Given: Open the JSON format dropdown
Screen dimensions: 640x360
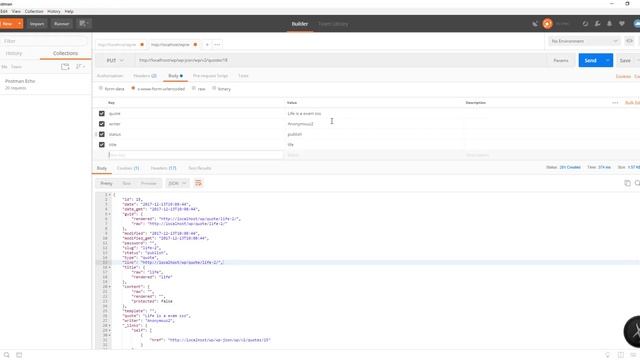Looking at the screenshot, I should pyautogui.click(x=177, y=183).
